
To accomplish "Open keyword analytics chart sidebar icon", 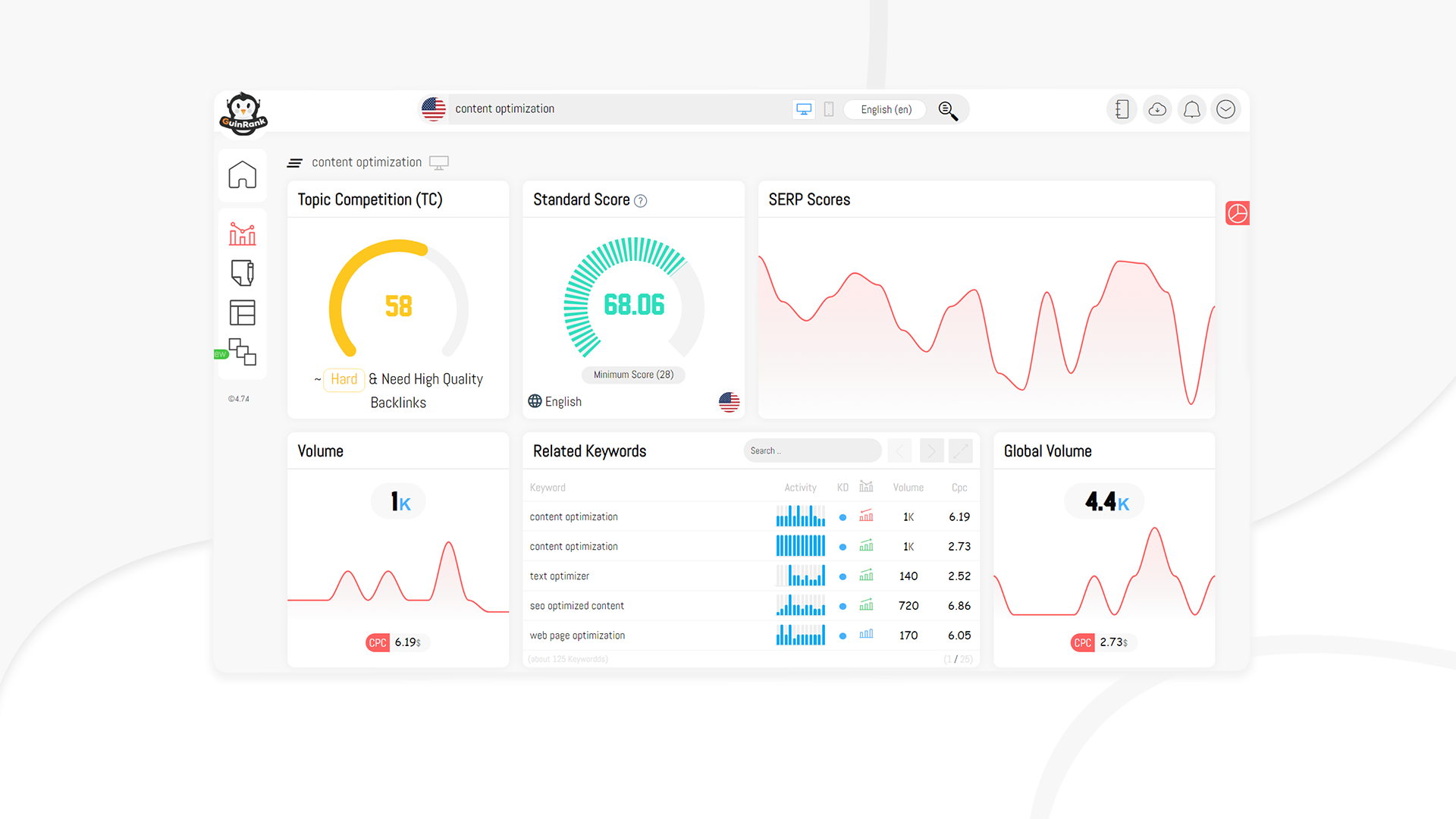I will point(243,234).
